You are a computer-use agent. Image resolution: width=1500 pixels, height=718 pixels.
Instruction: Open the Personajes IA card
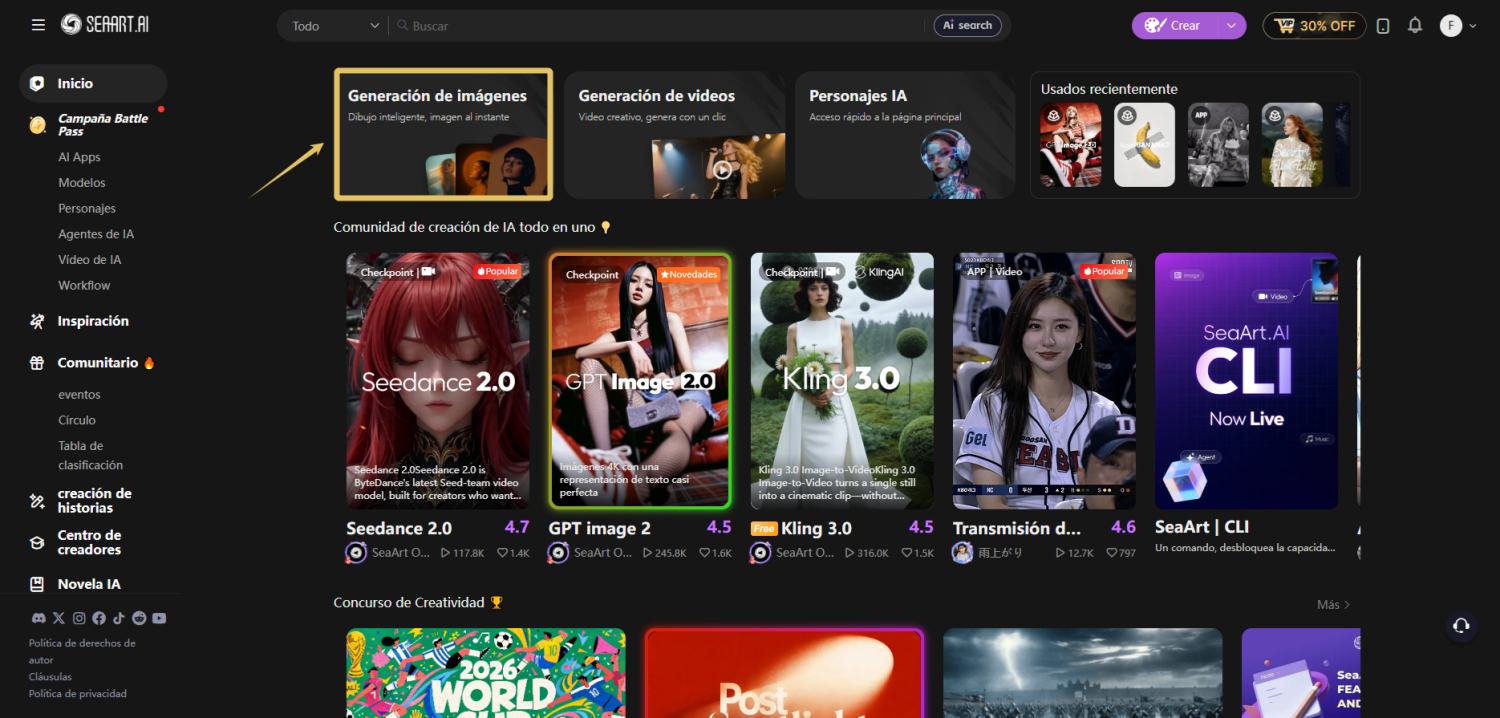pyautogui.click(x=905, y=135)
